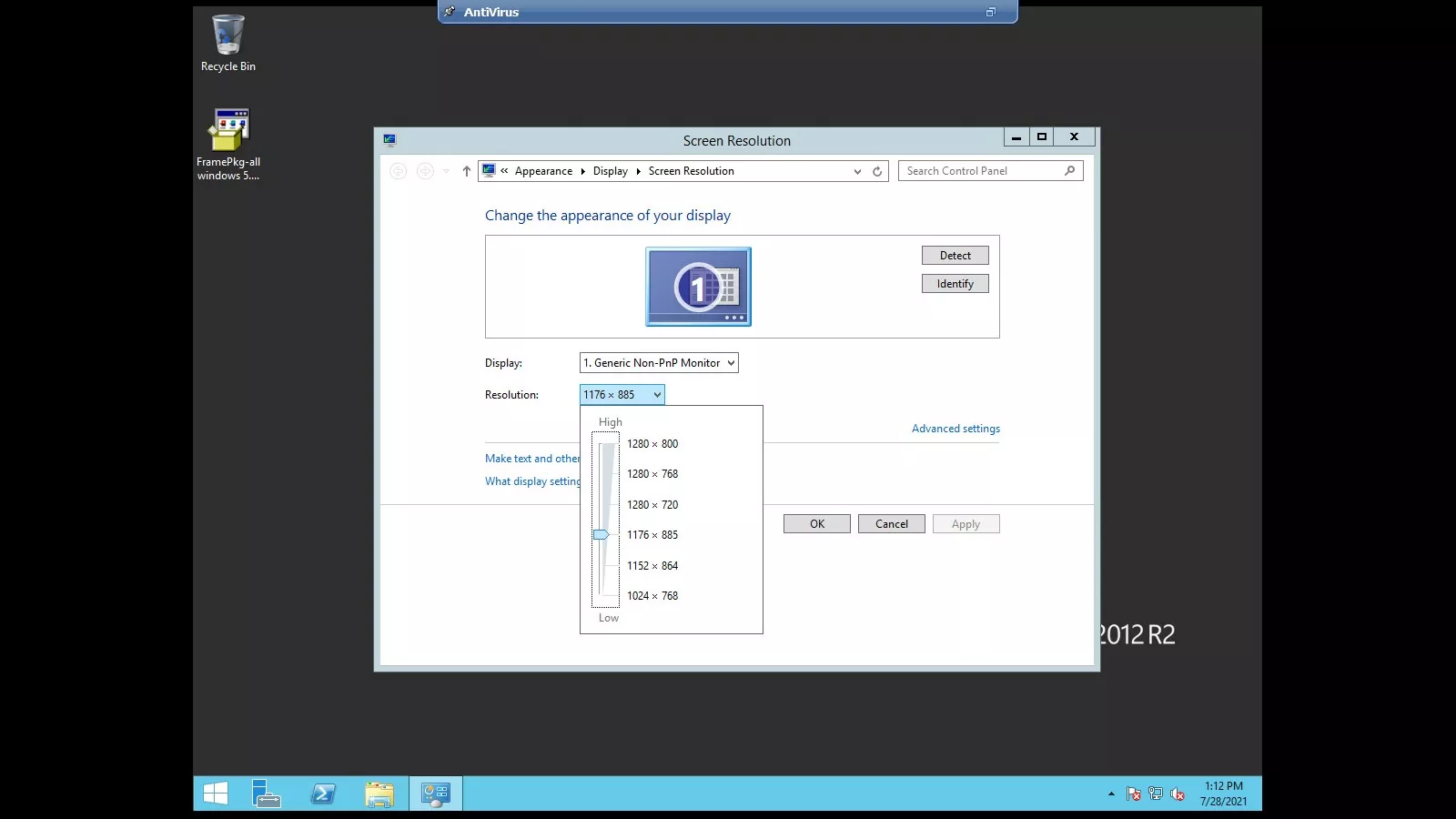Select the 1280 × 800 resolution
Screen dimensions: 1456x819
click(x=652, y=444)
